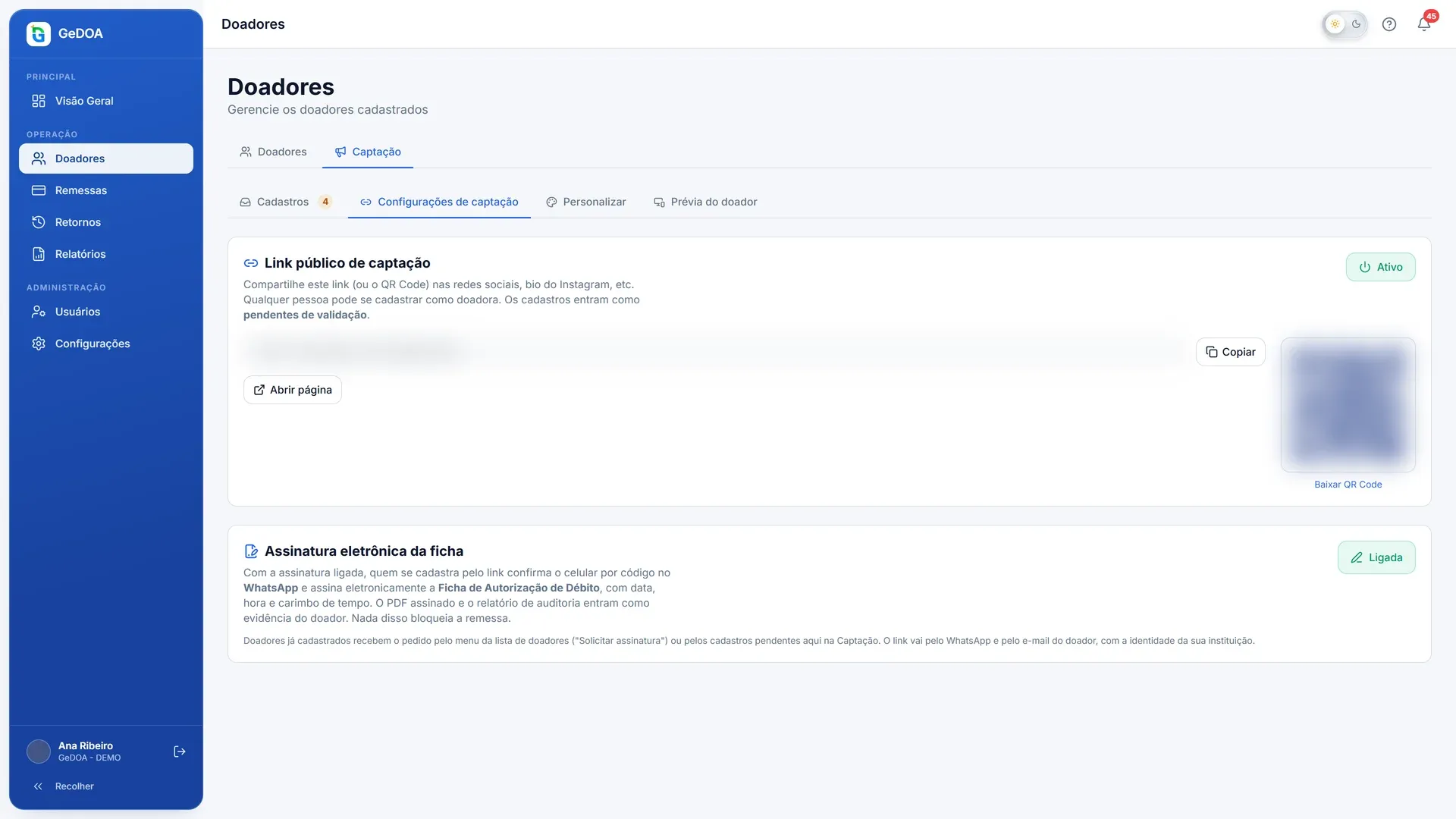The height and width of the screenshot is (819, 1456).
Task: Open the Cadastros sub-tab
Action: pyautogui.click(x=286, y=202)
